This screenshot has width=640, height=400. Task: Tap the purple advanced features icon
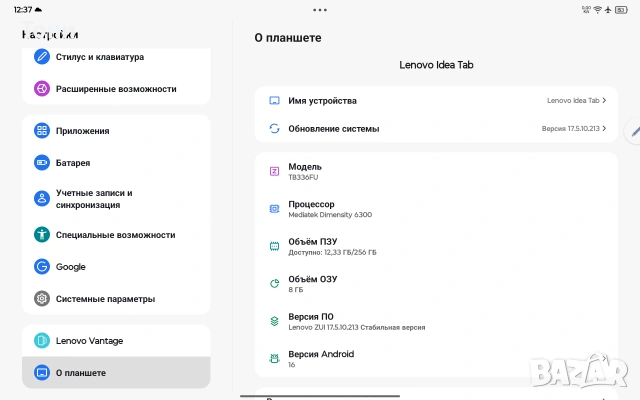[x=42, y=89]
